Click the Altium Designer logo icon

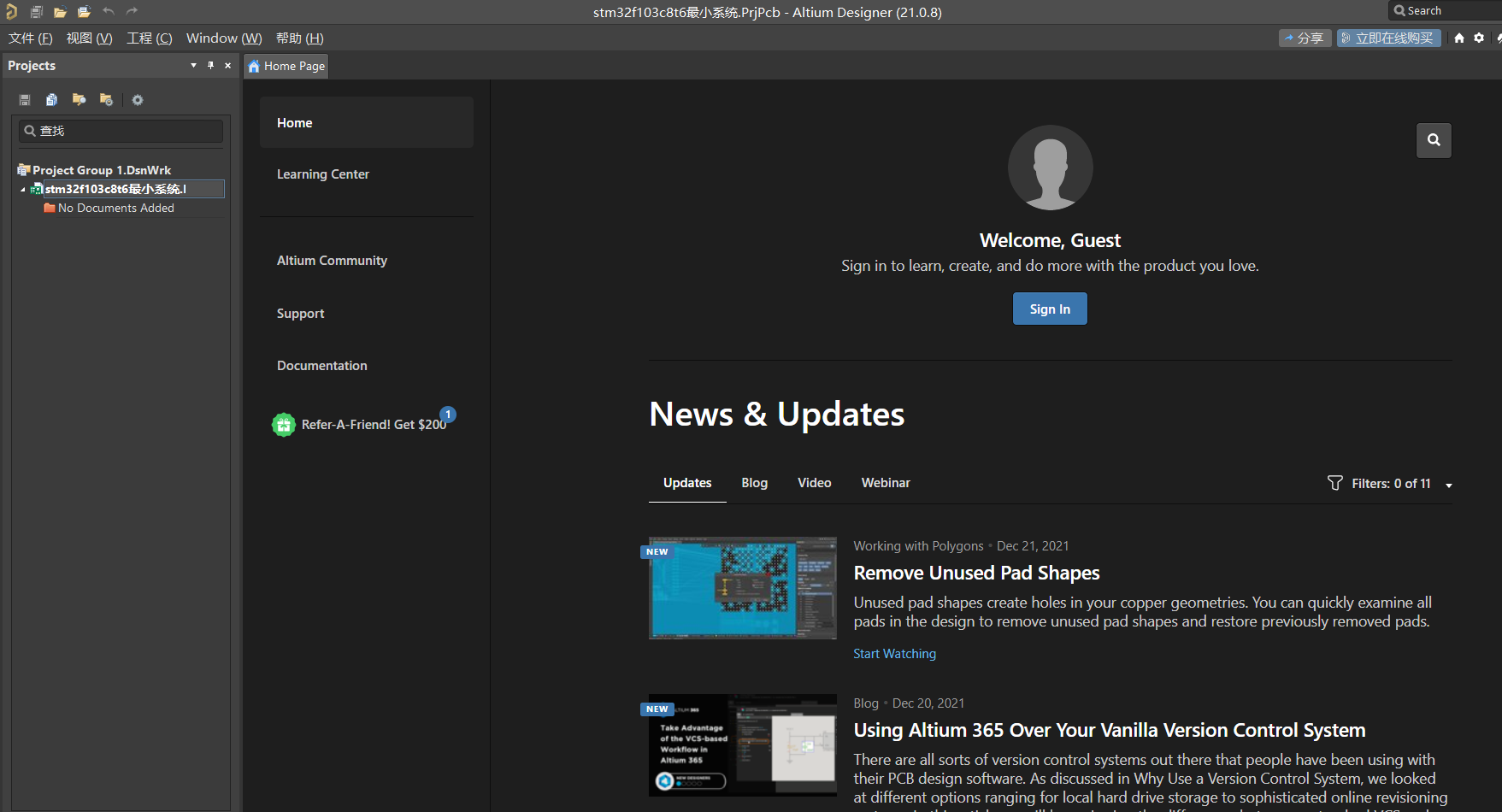coord(11,12)
